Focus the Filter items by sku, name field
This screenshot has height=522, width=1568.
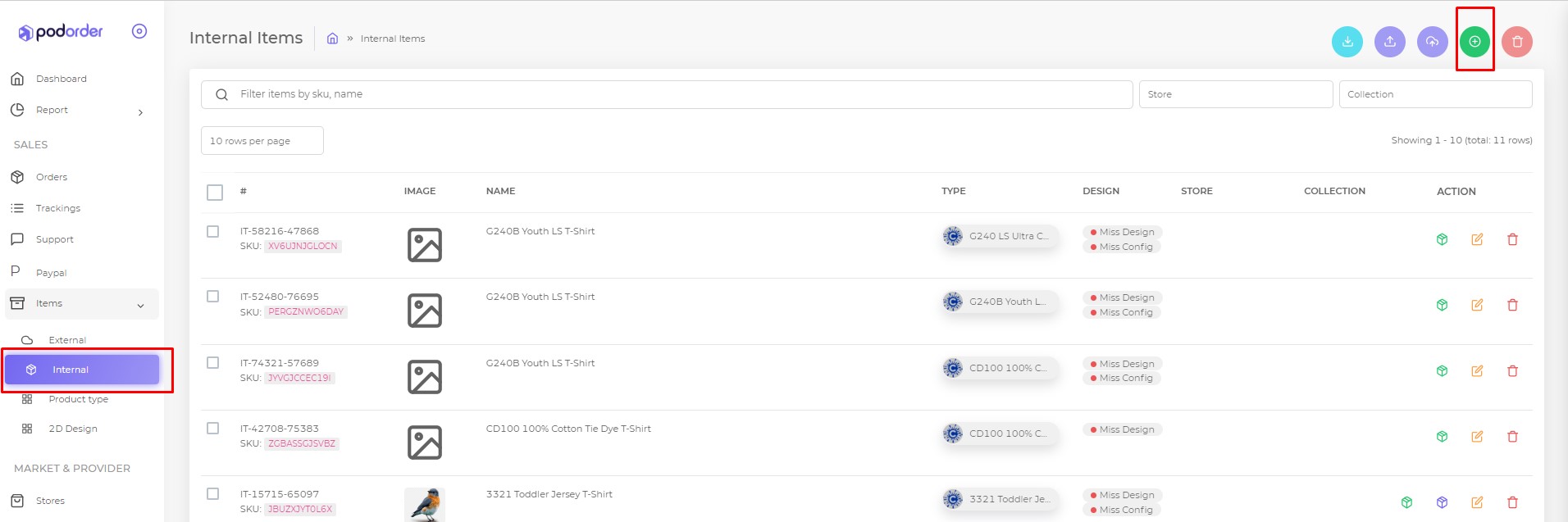pyautogui.click(x=667, y=94)
